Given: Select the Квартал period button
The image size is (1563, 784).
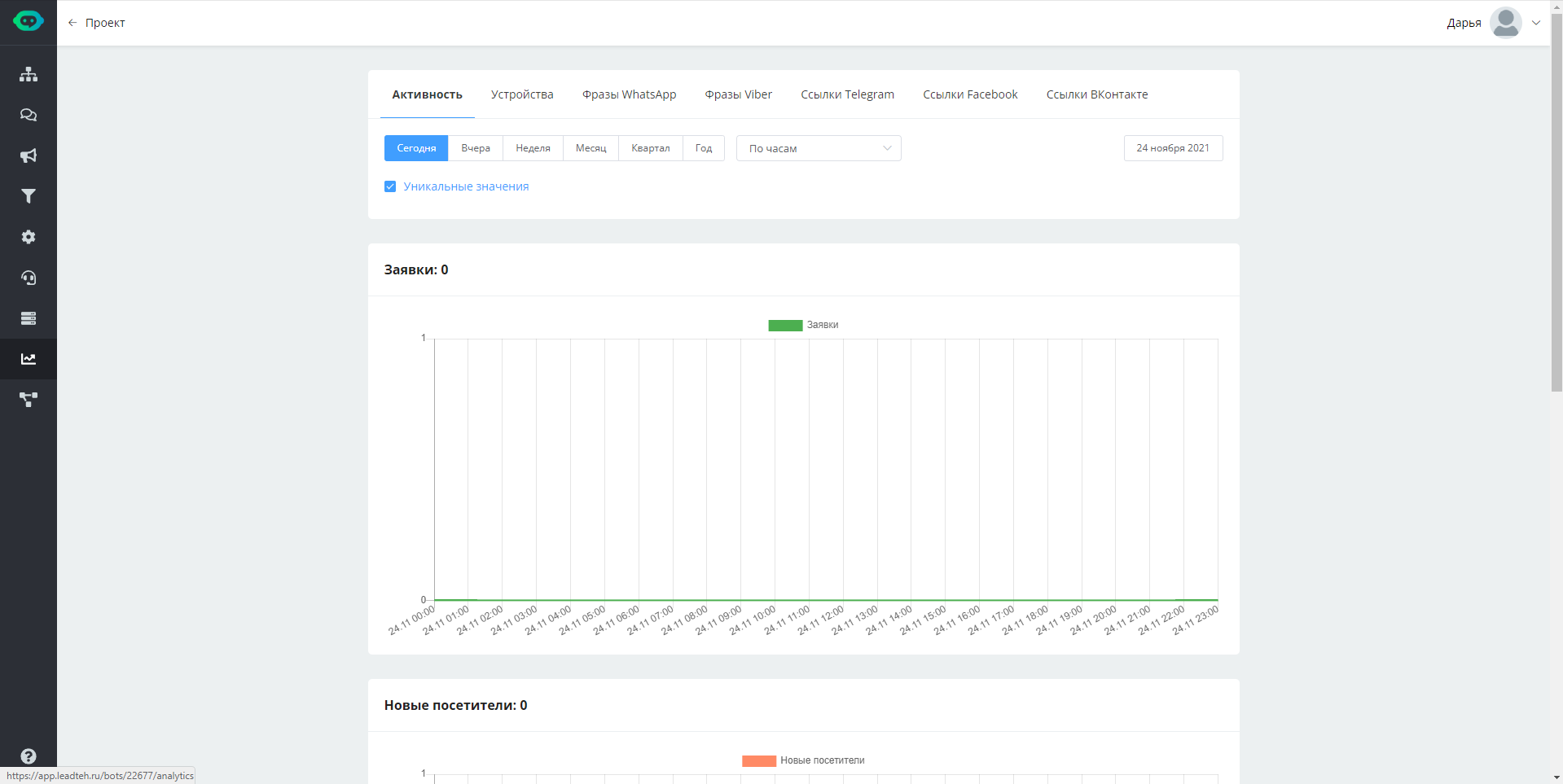Looking at the screenshot, I should tap(651, 148).
